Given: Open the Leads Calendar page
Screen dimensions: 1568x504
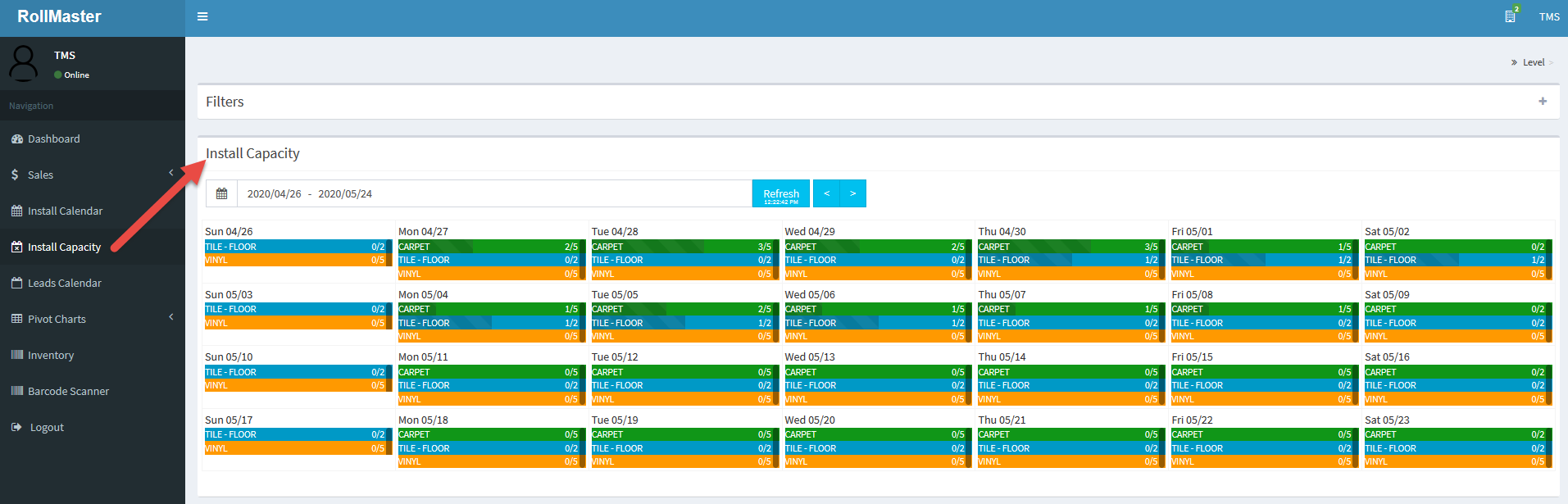Looking at the screenshot, I should (65, 283).
